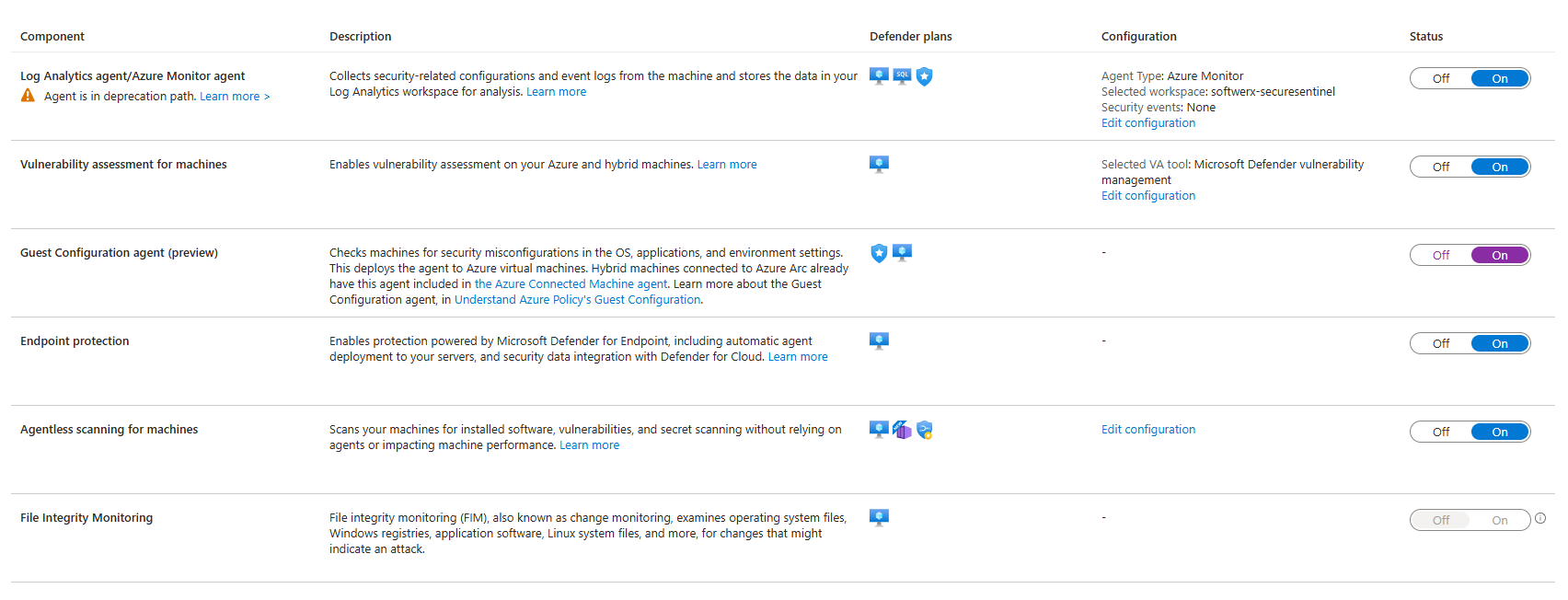The height and width of the screenshot is (600, 1568).
Task: Open Learn more for Vulnerability assessment description
Action: click(727, 165)
